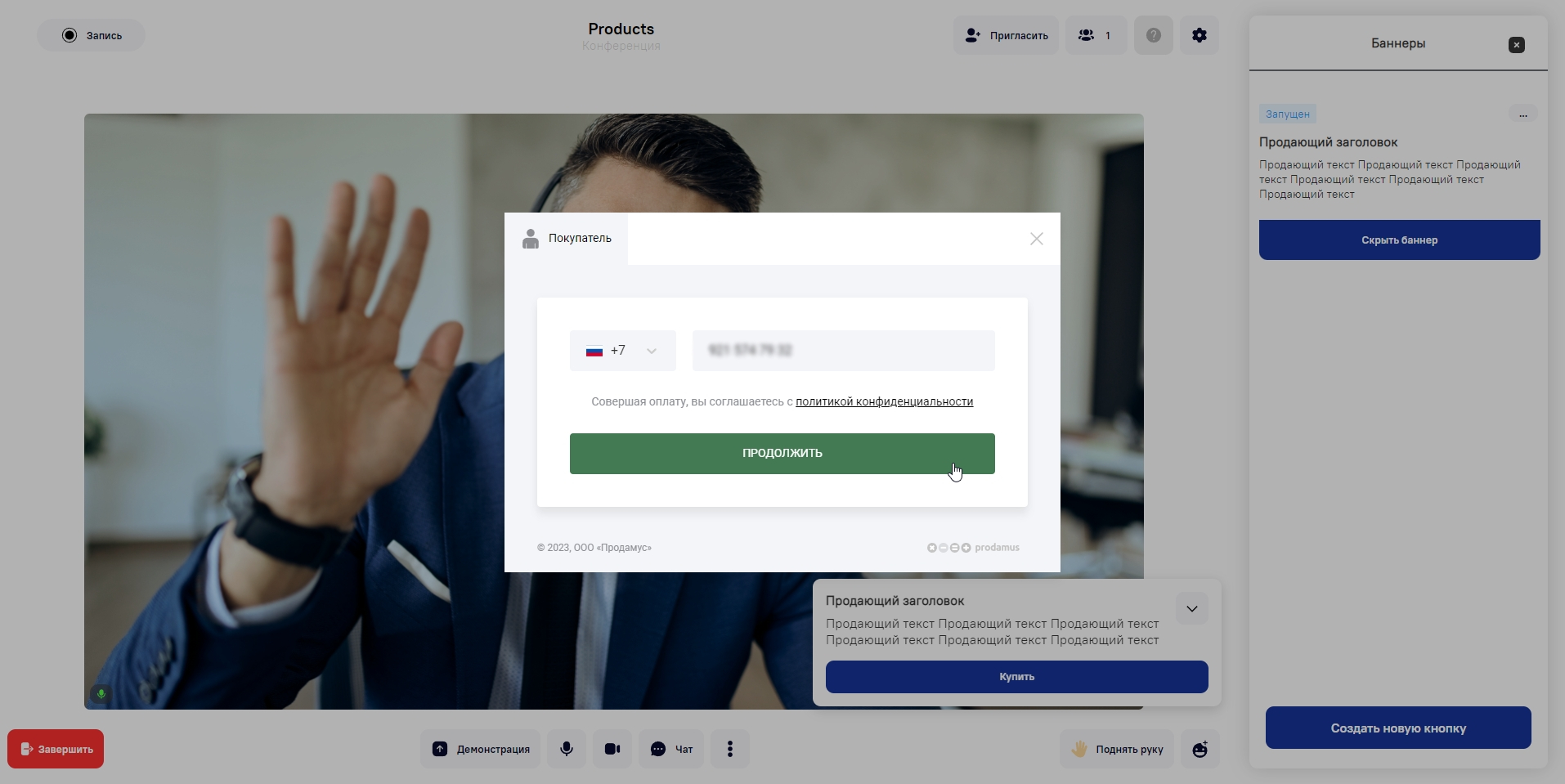Close the Баннеры side panel
This screenshot has width=1565, height=784.
tap(1517, 45)
